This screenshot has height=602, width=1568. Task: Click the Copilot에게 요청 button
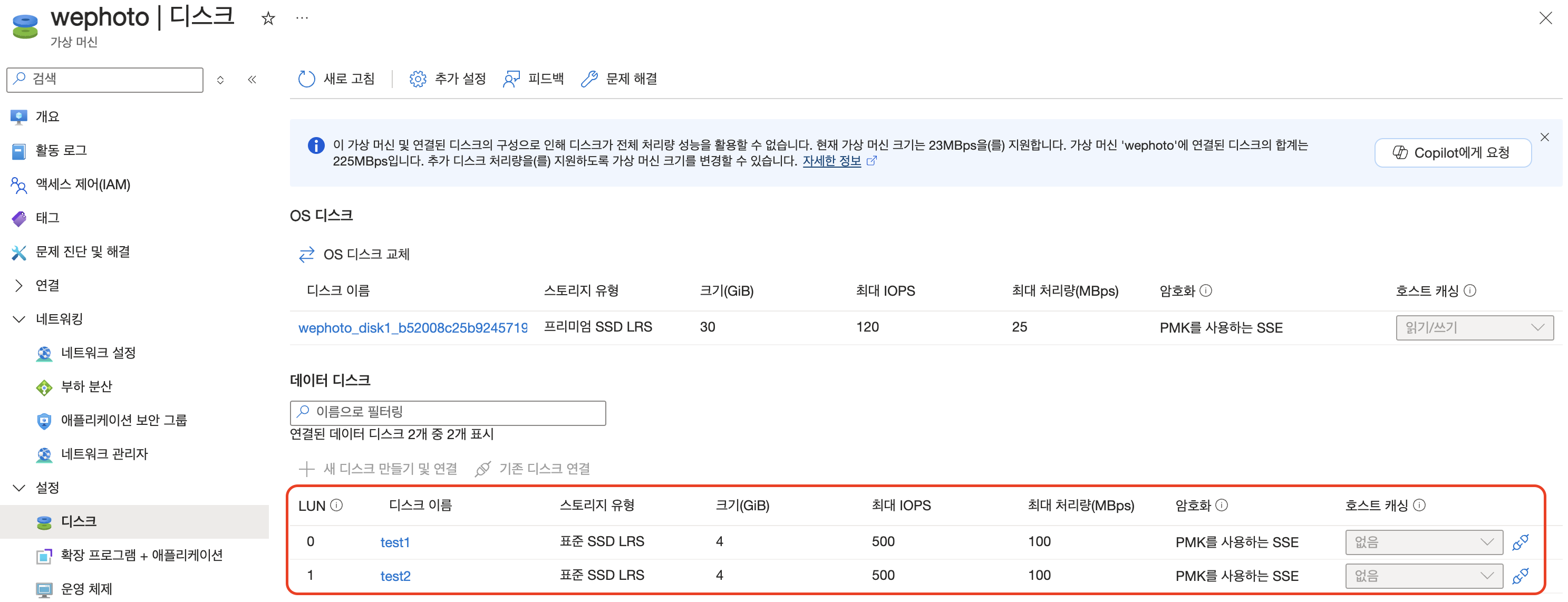(1453, 153)
